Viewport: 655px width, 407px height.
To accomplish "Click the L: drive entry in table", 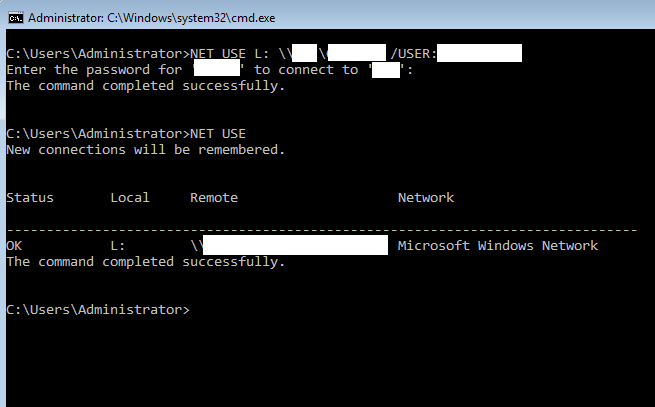I will (118, 246).
